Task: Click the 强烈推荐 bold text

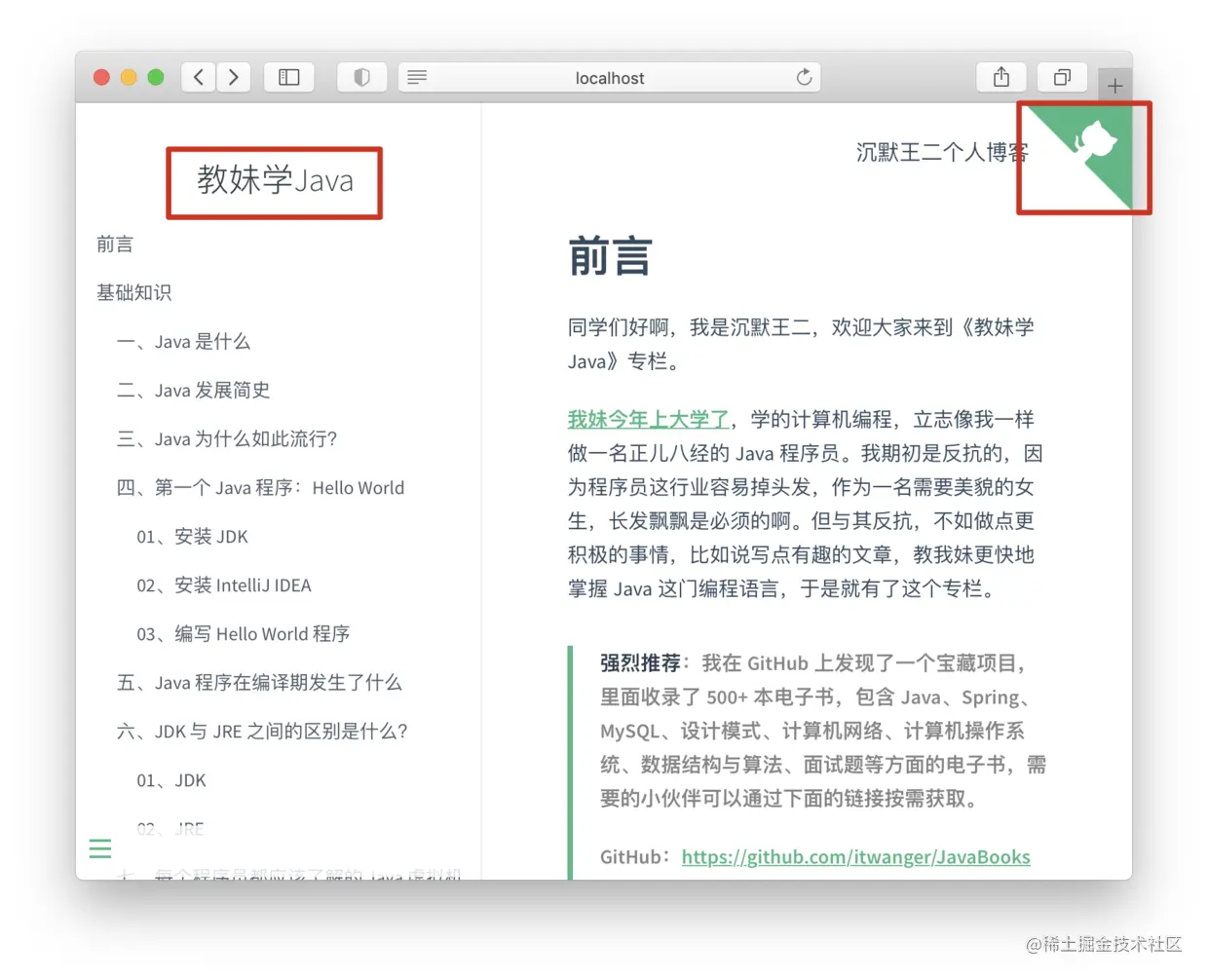Action: [640, 662]
